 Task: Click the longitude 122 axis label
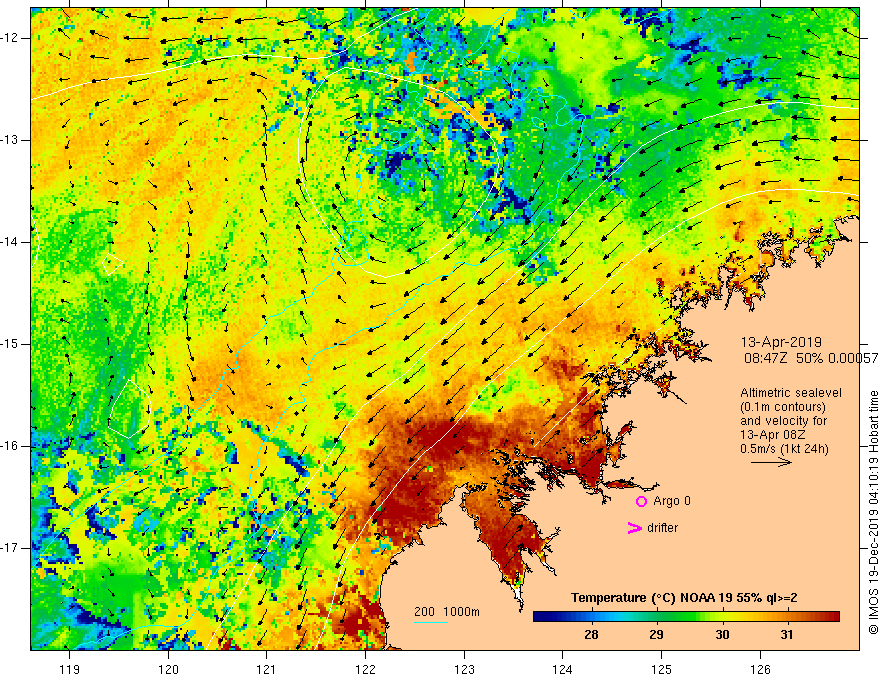[x=365, y=670]
